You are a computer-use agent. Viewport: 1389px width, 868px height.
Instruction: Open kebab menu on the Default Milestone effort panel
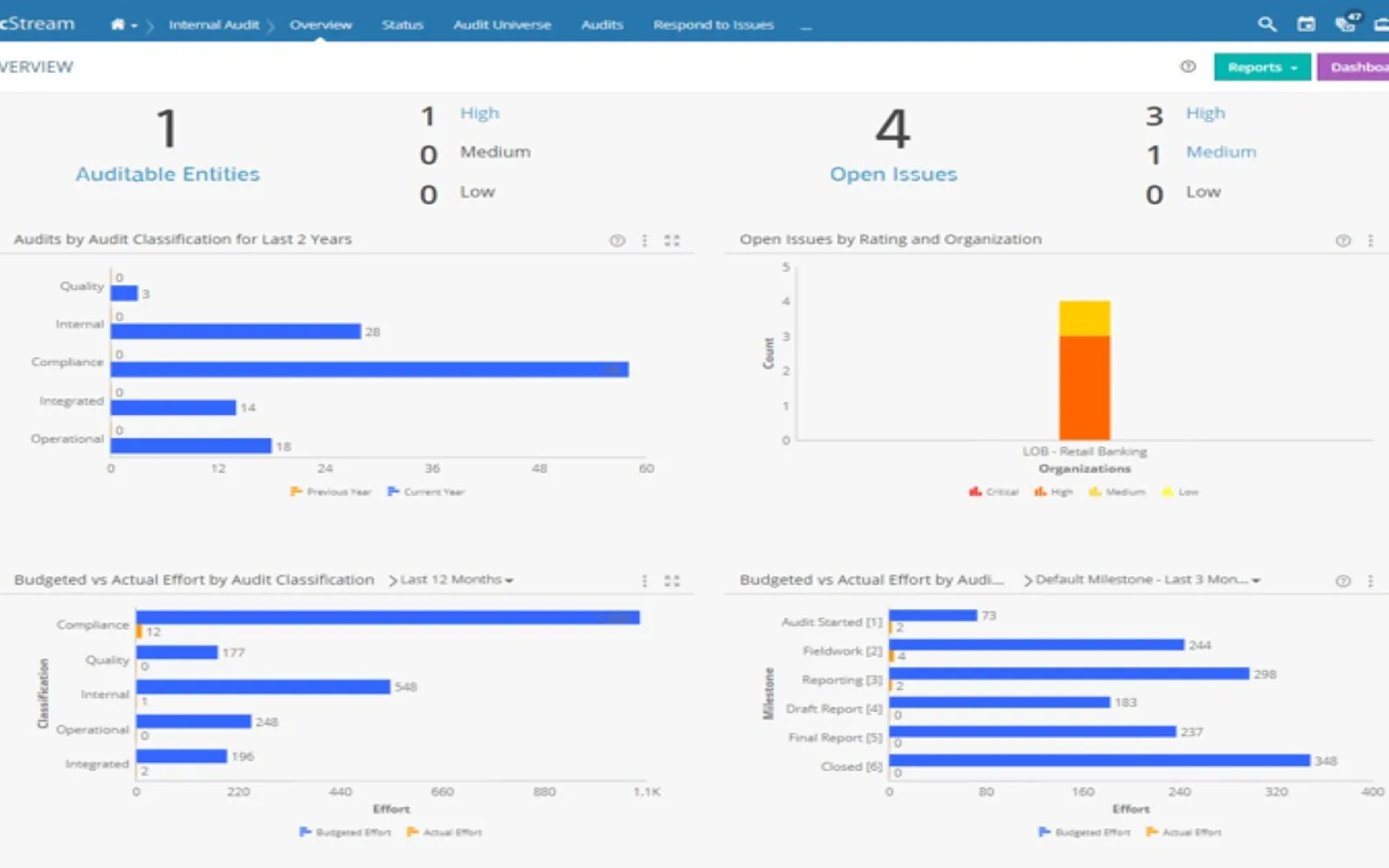1371,581
